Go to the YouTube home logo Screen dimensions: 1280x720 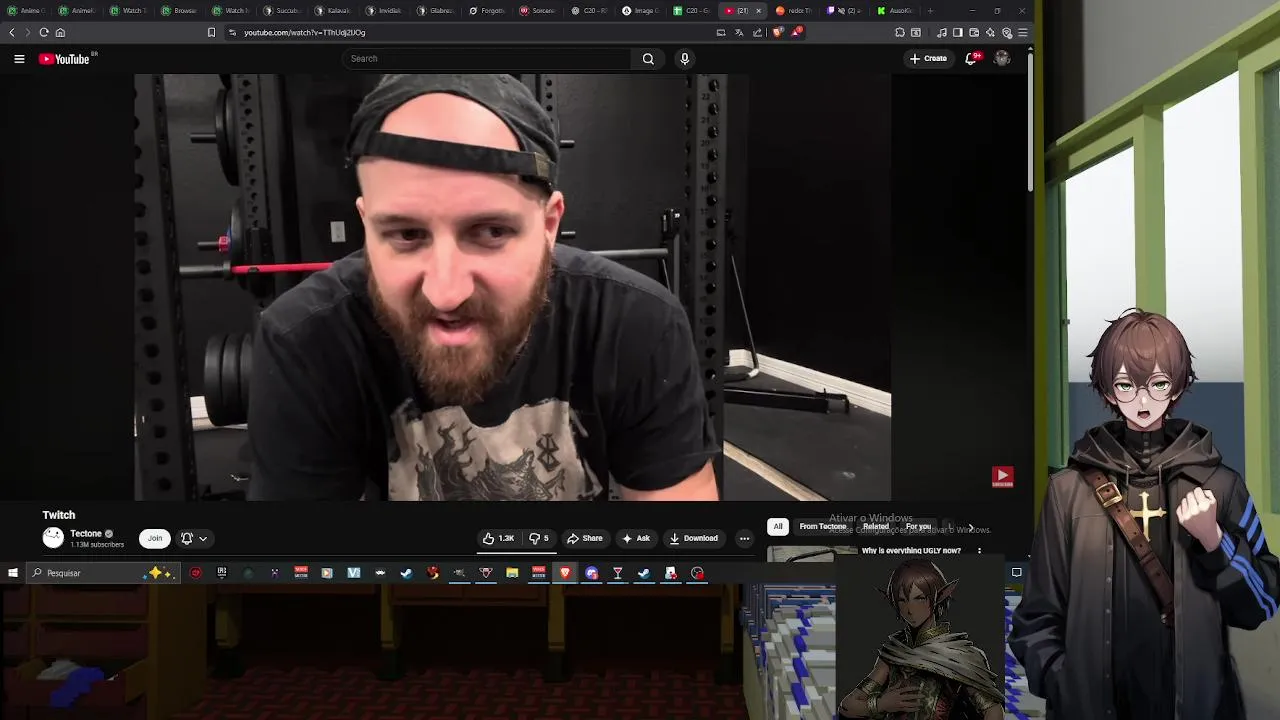(65, 59)
